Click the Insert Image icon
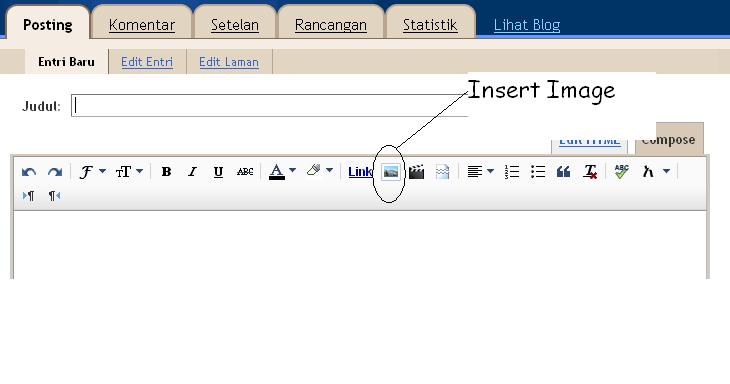The image size is (730, 384). (x=391, y=172)
